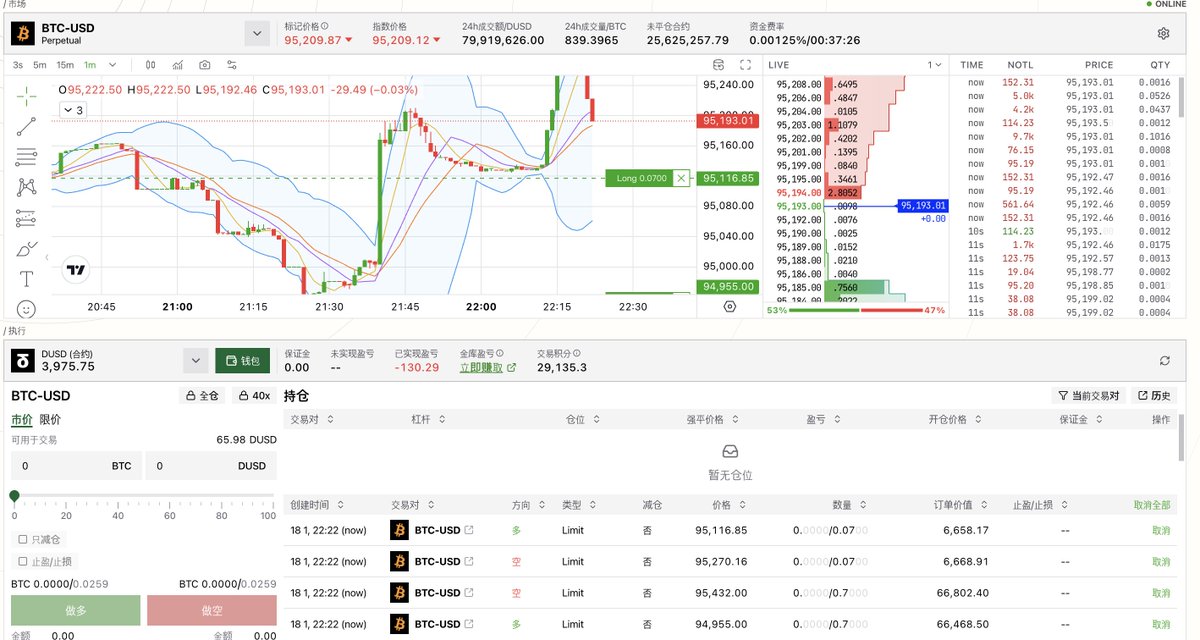The width and height of the screenshot is (1200, 640).
Task: Select the 市价 market order tab
Action: pos(21,419)
